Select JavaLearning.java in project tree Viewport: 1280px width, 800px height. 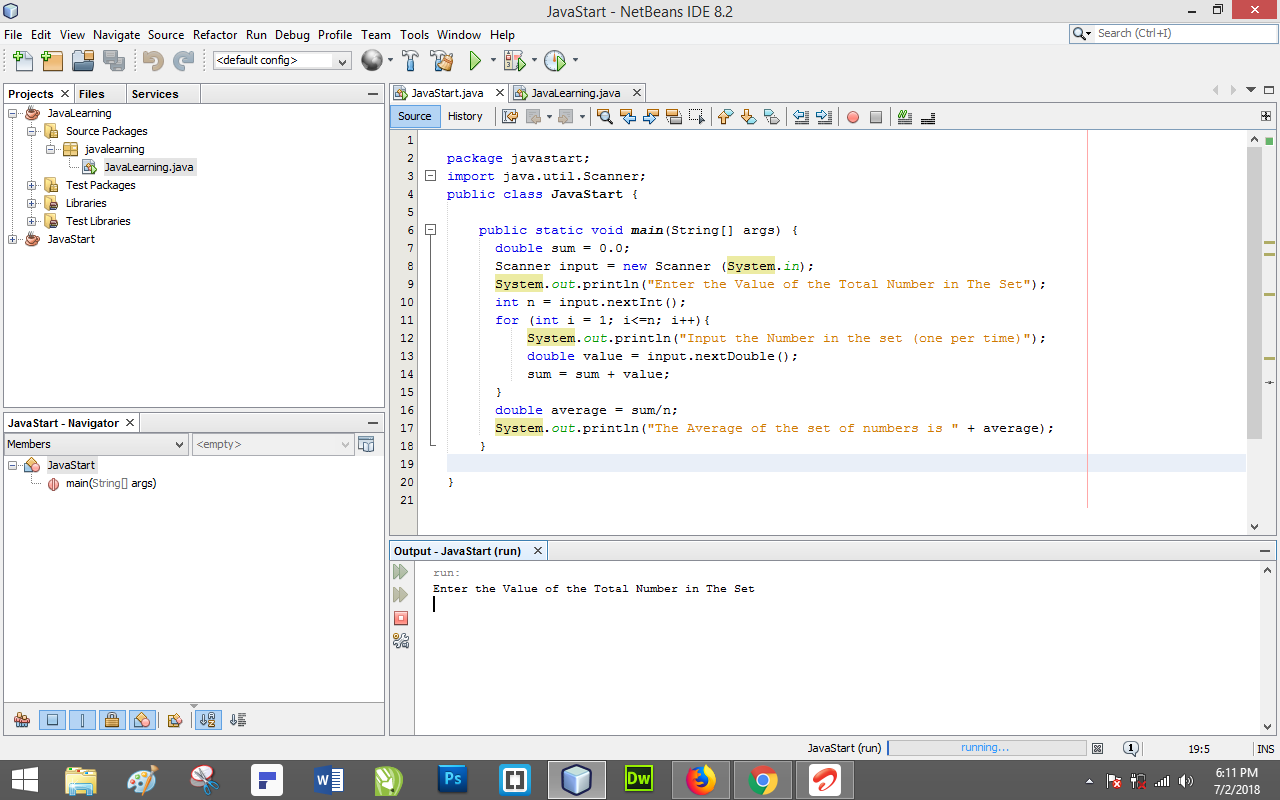148,167
